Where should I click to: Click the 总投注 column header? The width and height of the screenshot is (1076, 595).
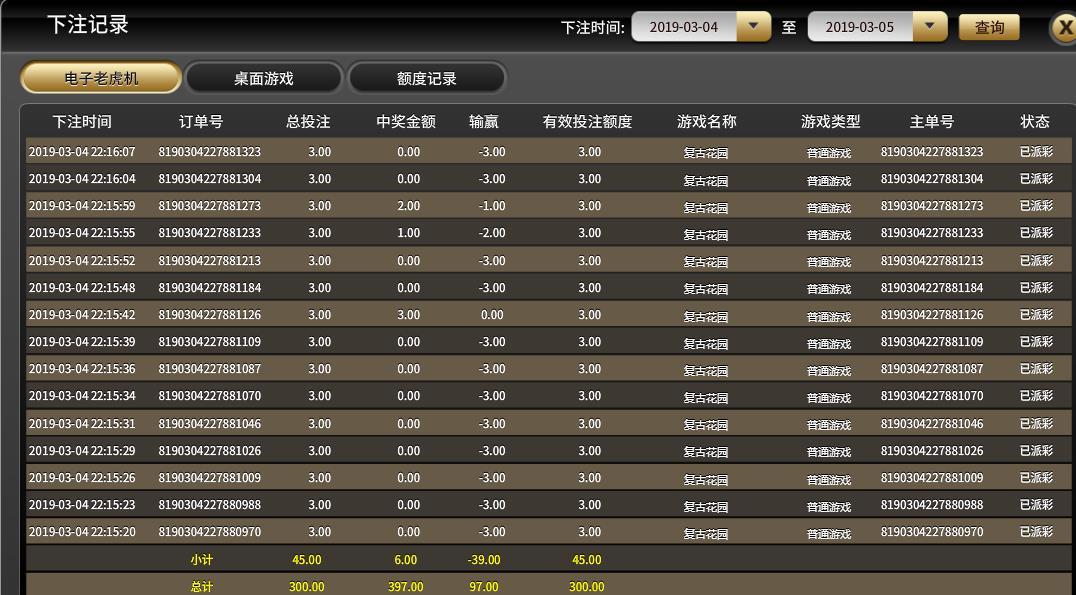tap(308, 122)
